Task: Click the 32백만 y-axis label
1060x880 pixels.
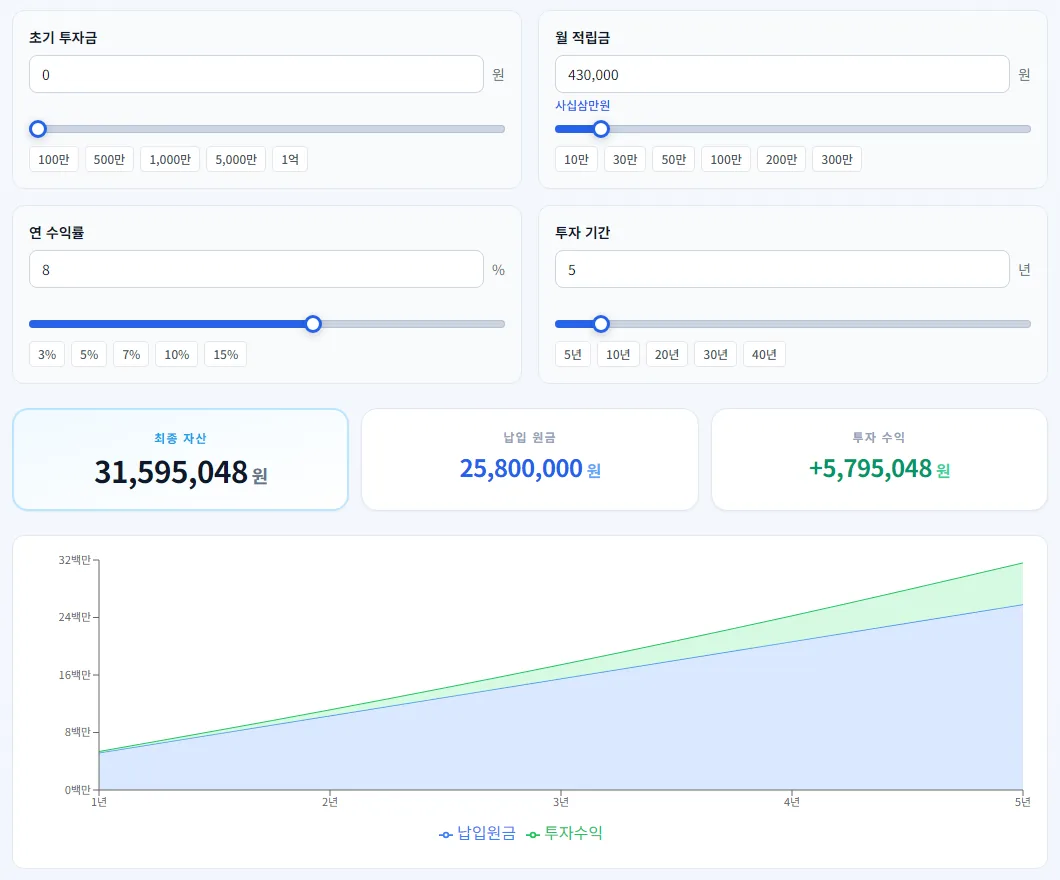Action: click(74, 560)
